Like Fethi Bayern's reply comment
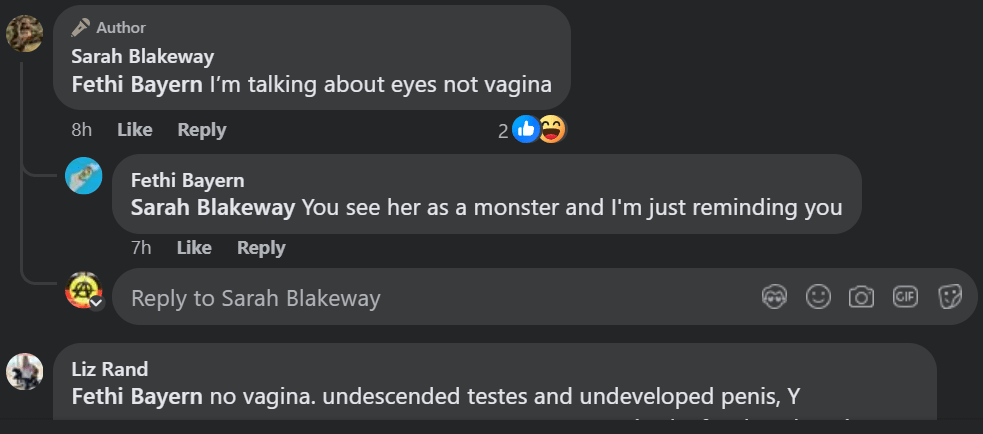 pyautogui.click(x=194, y=248)
